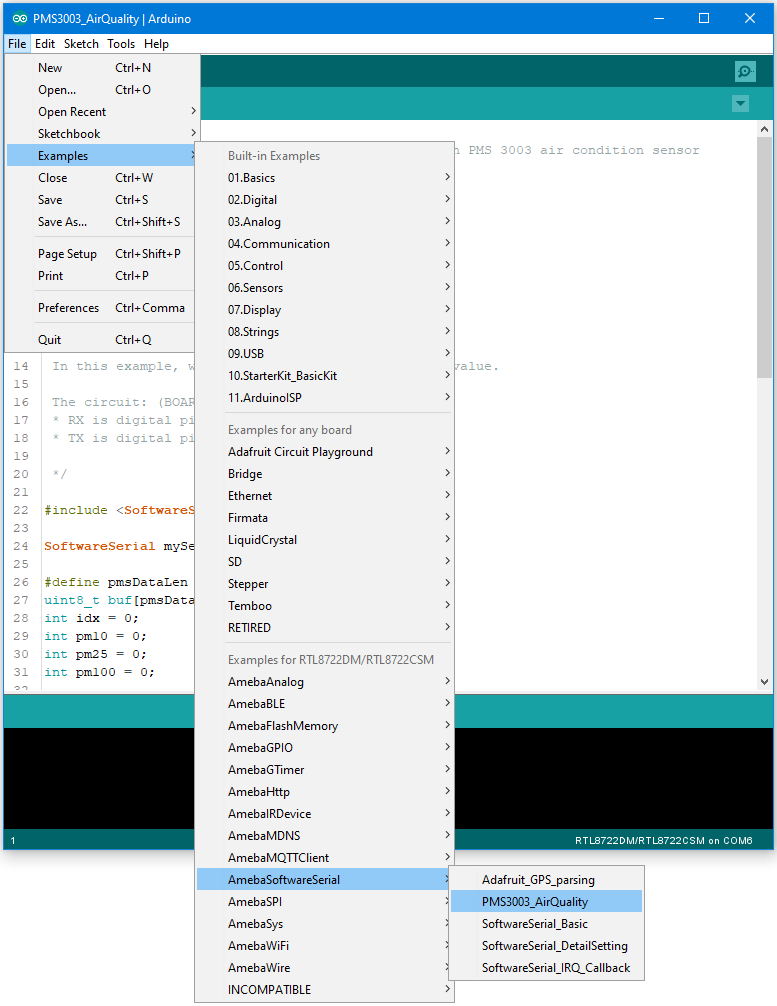Viewport: 777px width, 1006px height.
Task: Open the Help menu
Action: [x=157, y=44]
